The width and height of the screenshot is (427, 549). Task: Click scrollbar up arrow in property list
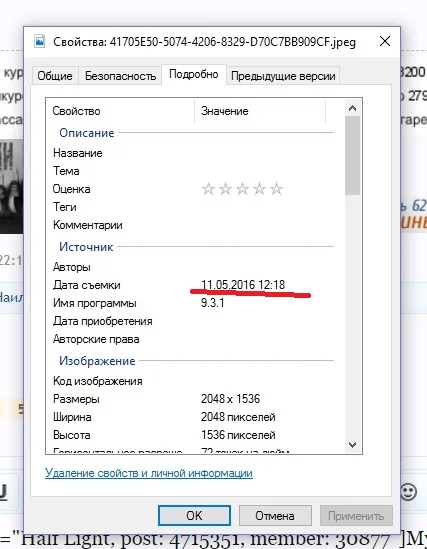pyautogui.click(x=352, y=108)
